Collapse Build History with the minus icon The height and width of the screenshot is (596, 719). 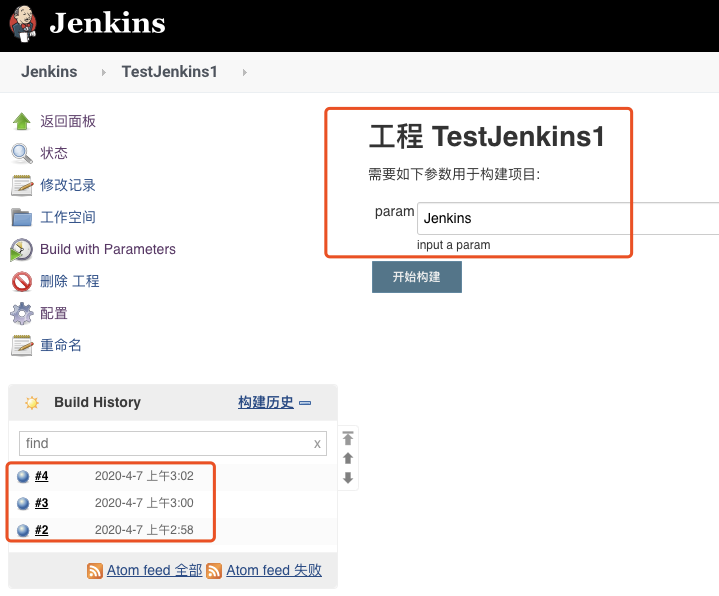click(305, 403)
